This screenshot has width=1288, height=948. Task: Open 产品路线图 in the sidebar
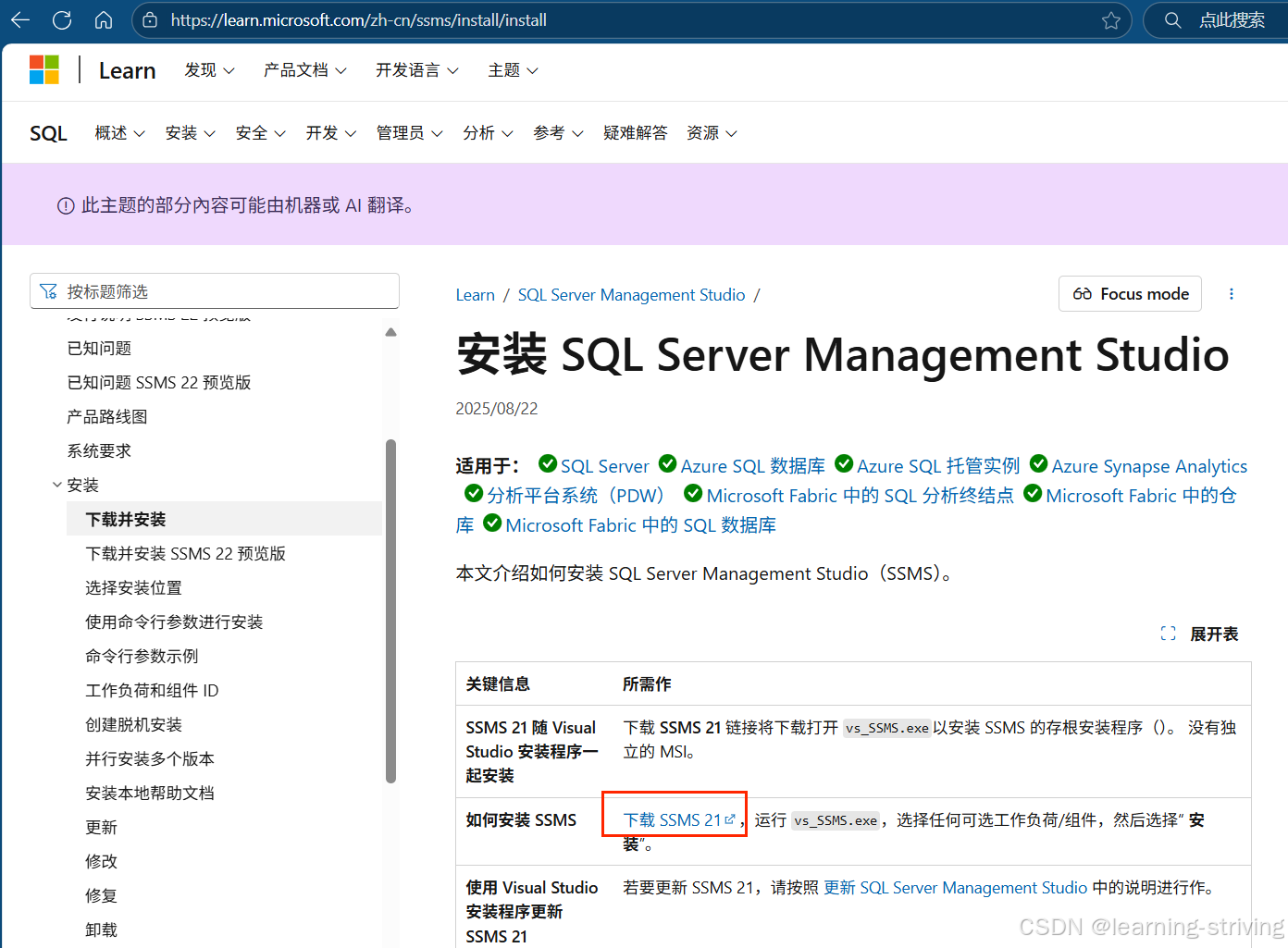pos(107,416)
